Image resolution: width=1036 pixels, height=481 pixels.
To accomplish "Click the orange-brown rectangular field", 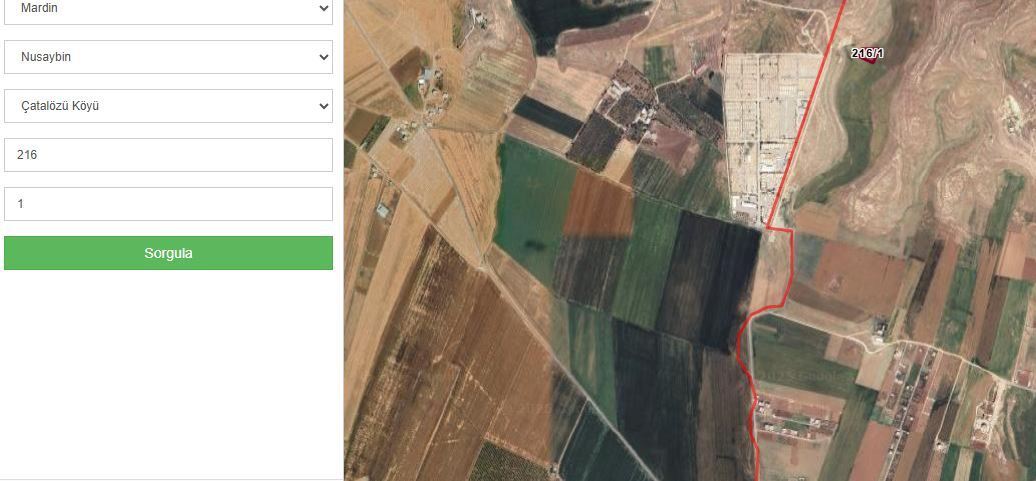I will (x=598, y=207).
